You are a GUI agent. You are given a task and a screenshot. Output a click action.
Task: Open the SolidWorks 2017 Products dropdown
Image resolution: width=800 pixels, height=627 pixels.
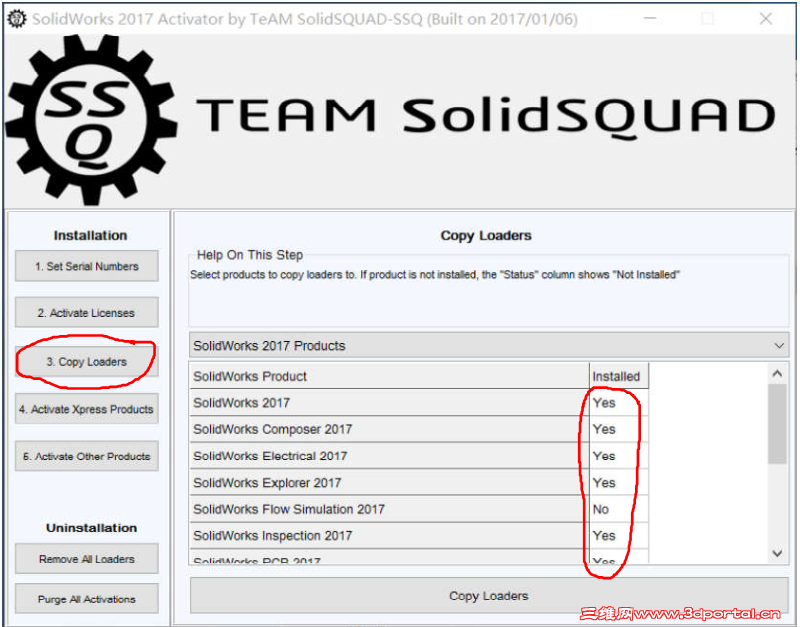[489, 345]
